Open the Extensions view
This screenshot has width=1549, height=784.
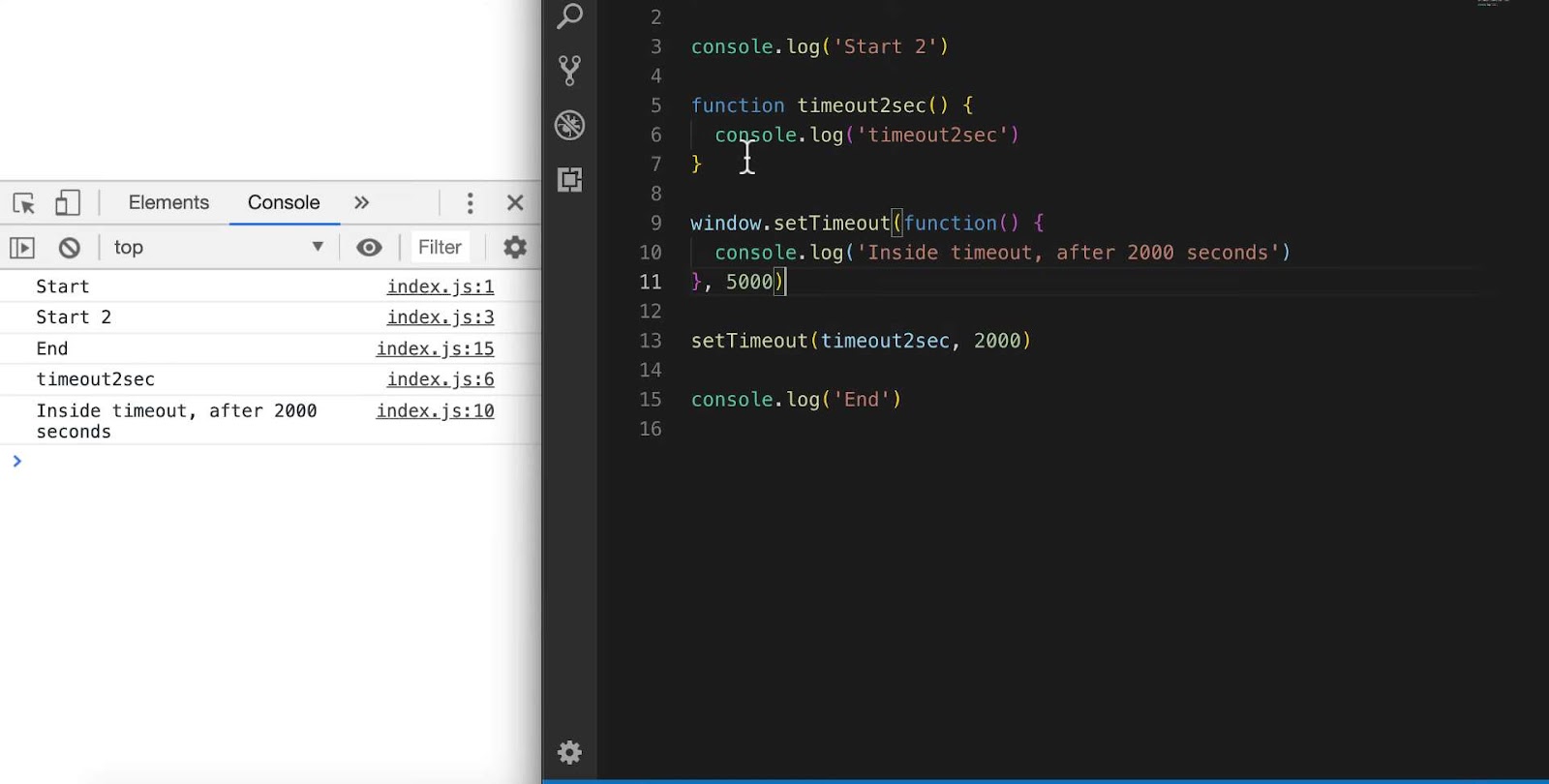pyautogui.click(x=570, y=179)
